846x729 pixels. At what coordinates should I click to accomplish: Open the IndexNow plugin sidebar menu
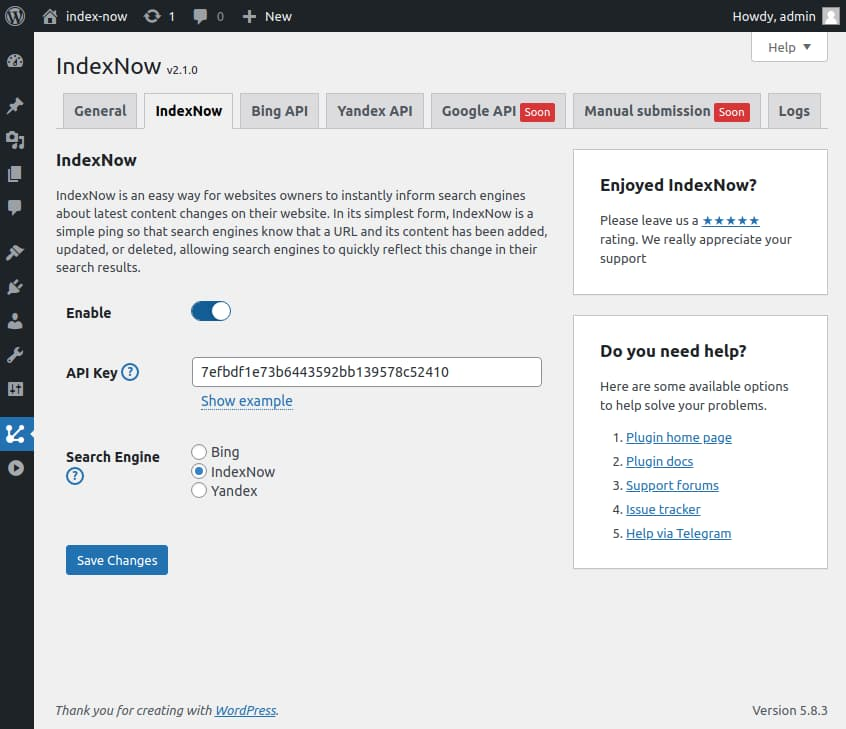(15, 434)
